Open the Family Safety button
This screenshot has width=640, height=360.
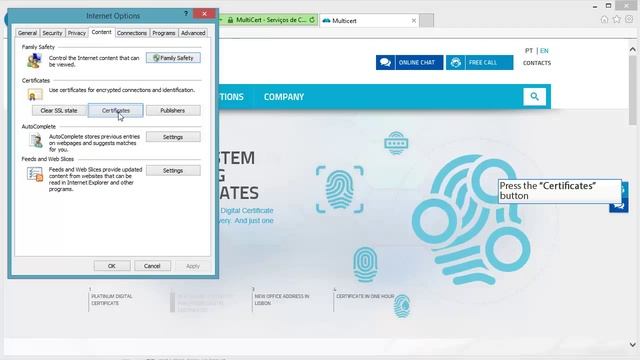click(x=173, y=58)
